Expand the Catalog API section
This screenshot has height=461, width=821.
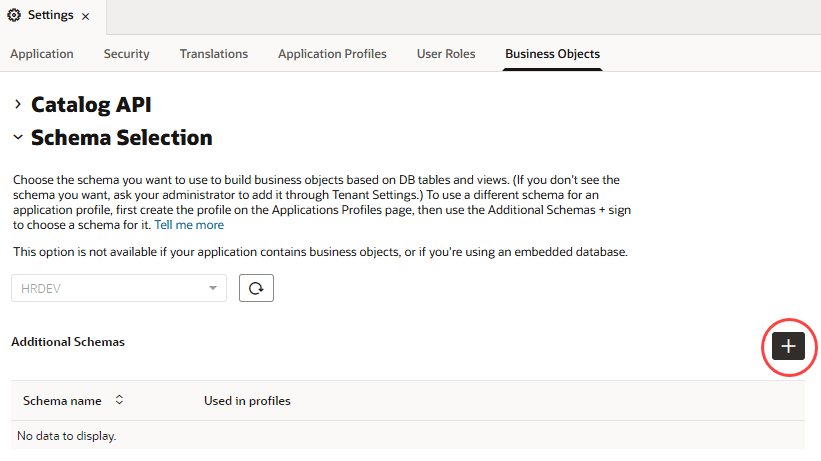click(x=18, y=104)
